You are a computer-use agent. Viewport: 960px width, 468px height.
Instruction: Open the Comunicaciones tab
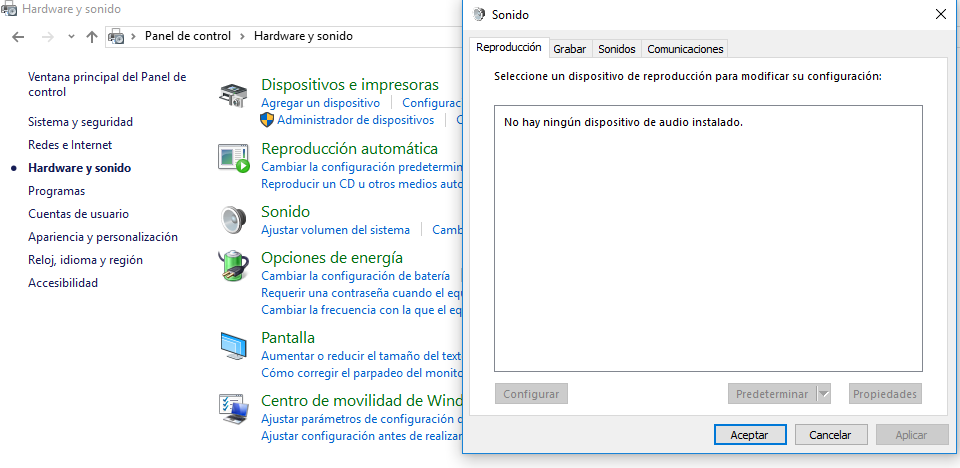click(x=685, y=49)
